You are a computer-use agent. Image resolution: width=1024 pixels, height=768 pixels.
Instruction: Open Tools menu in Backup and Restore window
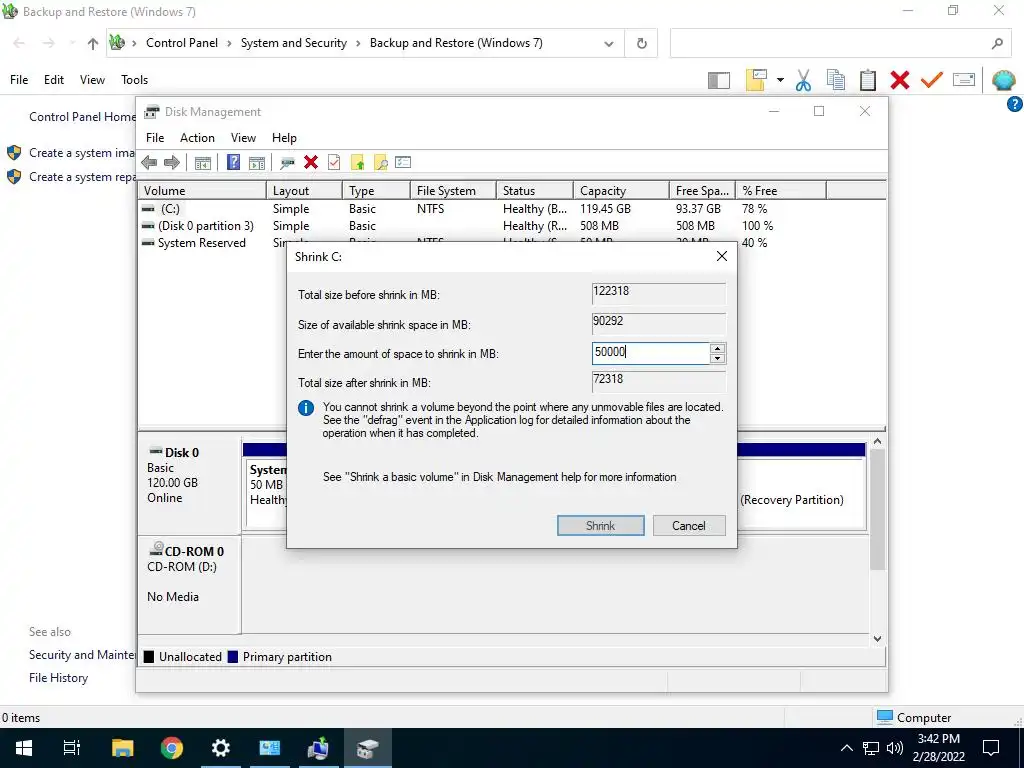click(x=135, y=80)
